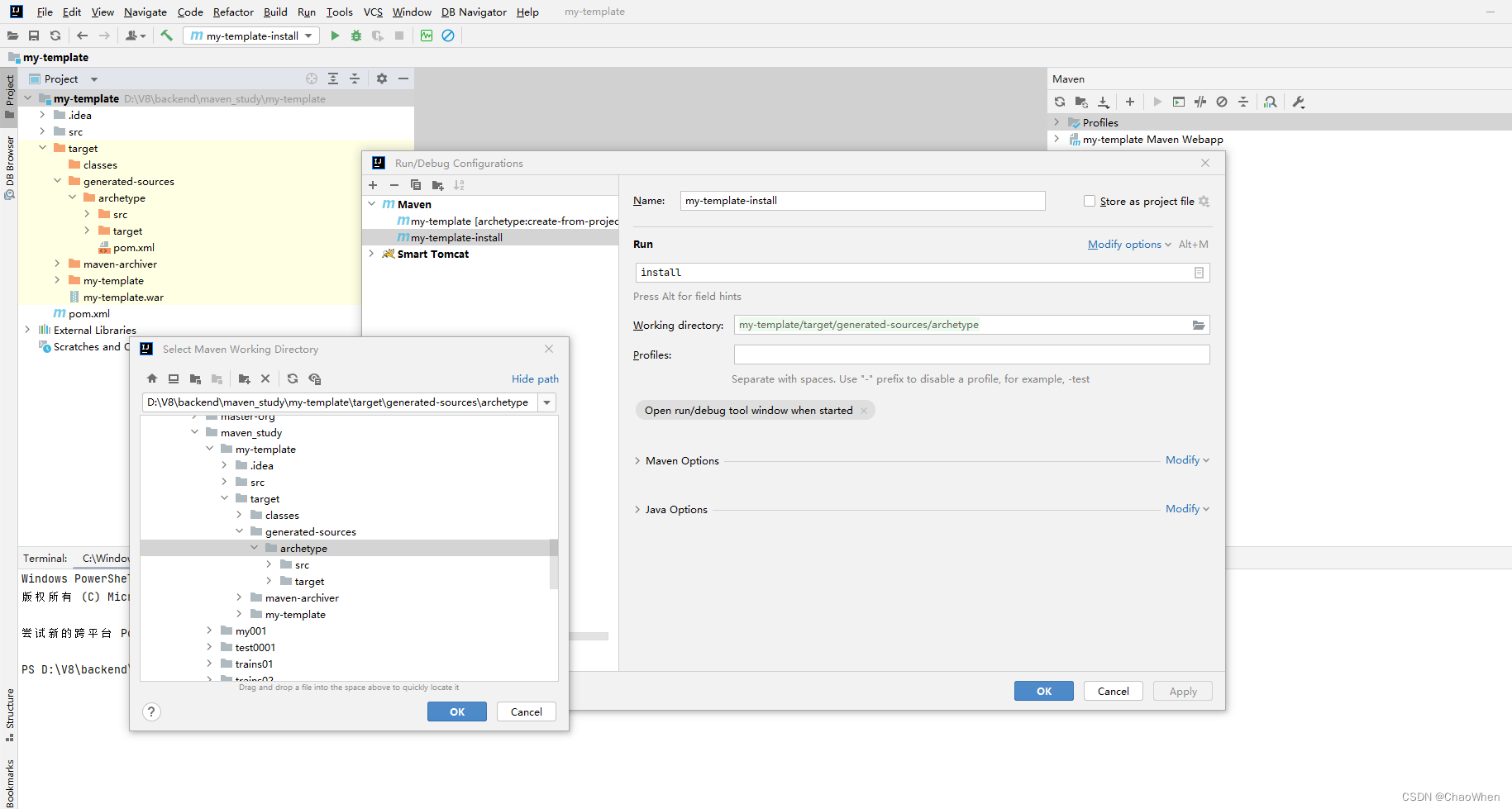Copy configuration icon in Run/Debug dialog
The height and width of the screenshot is (809, 1512).
[416, 185]
